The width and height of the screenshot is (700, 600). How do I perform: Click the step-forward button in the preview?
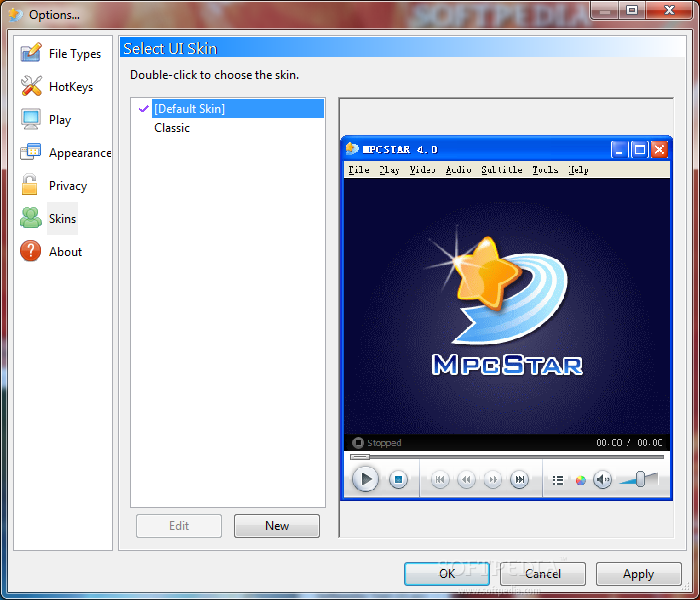pos(493,479)
